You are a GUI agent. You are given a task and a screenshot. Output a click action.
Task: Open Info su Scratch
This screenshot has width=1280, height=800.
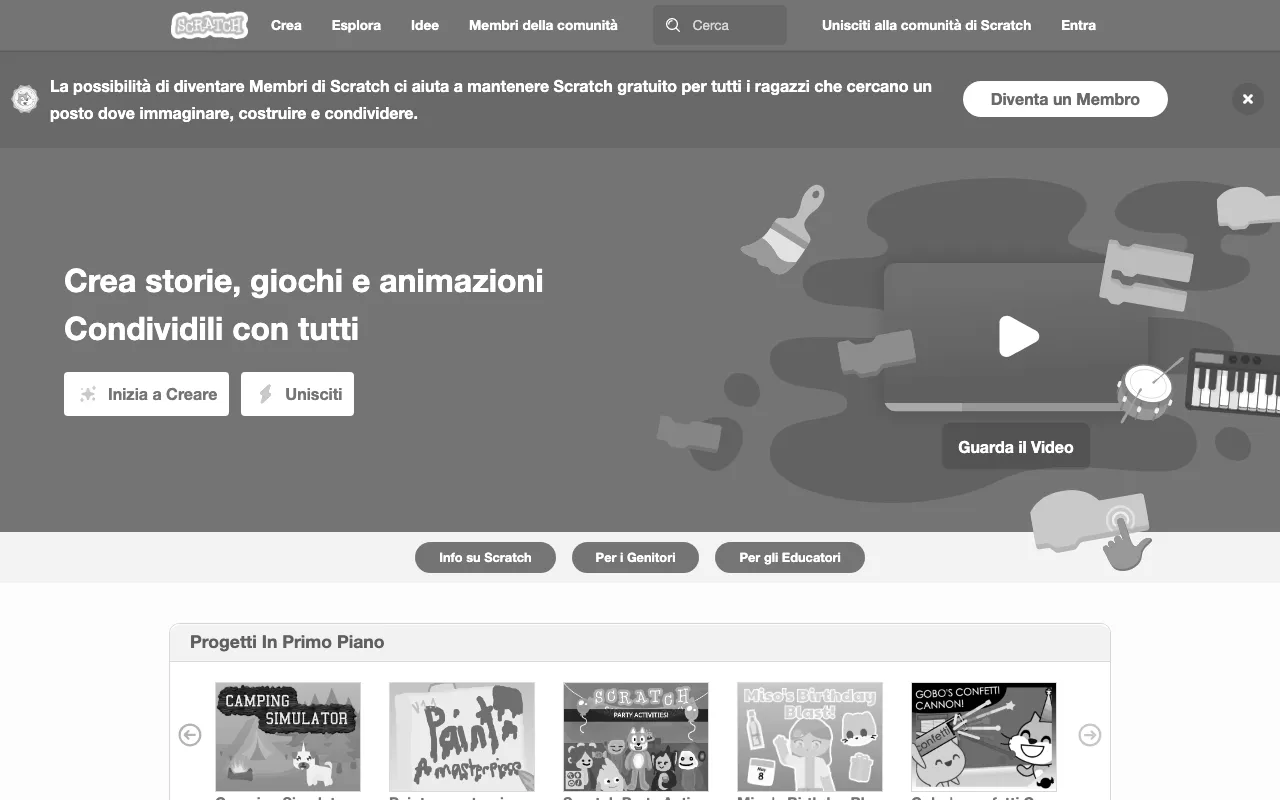click(485, 557)
